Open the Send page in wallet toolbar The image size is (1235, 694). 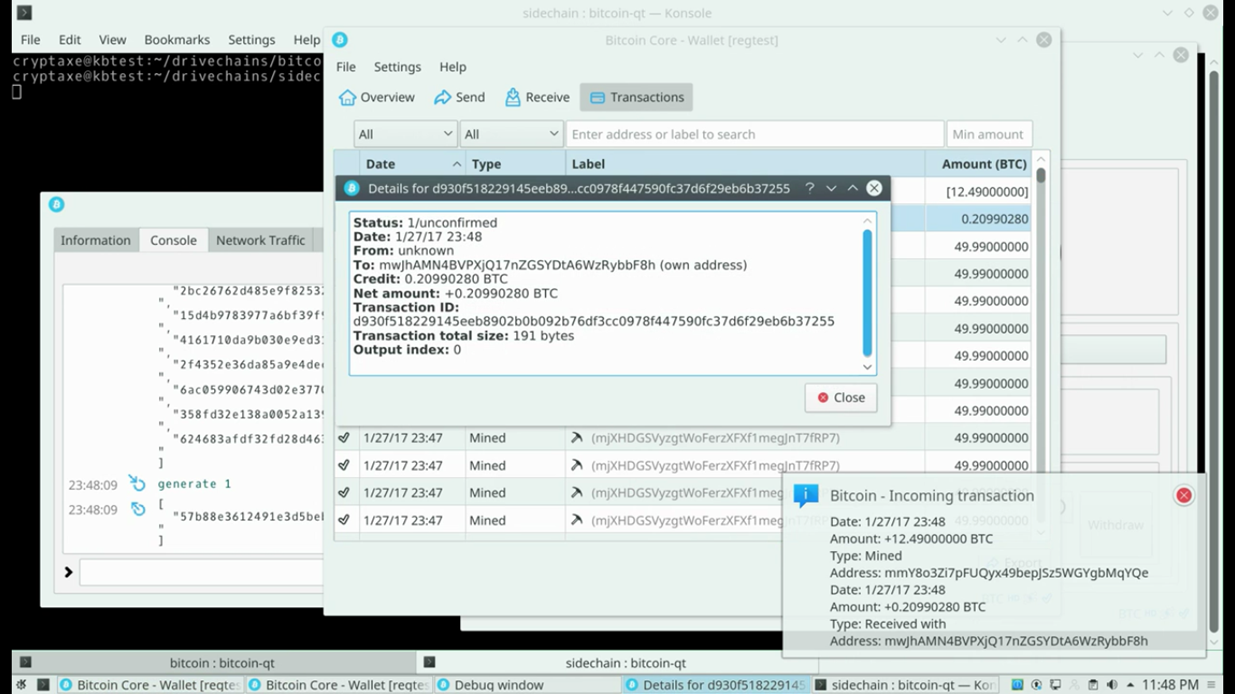click(x=459, y=97)
